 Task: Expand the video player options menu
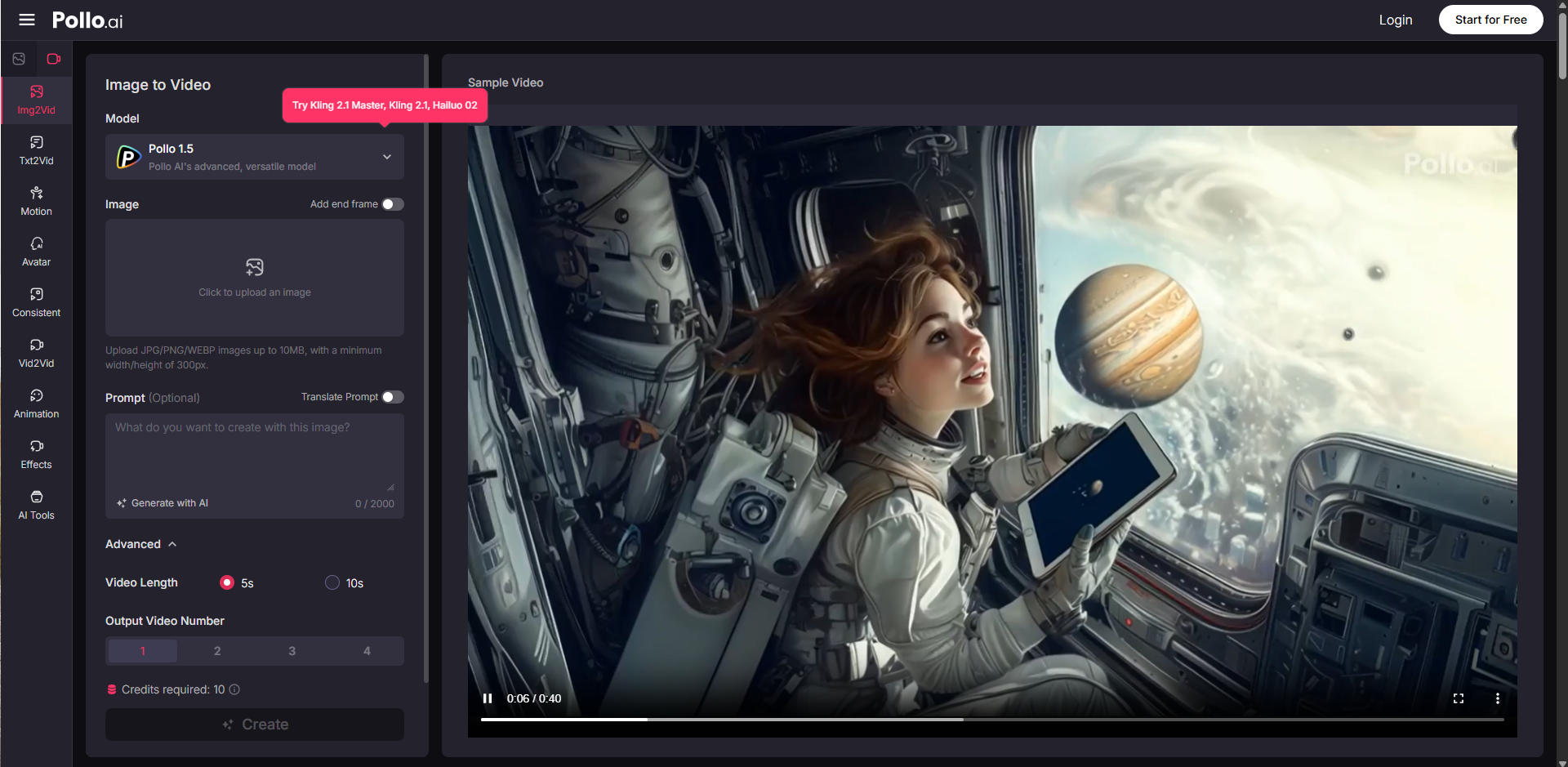pyautogui.click(x=1498, y=698)
